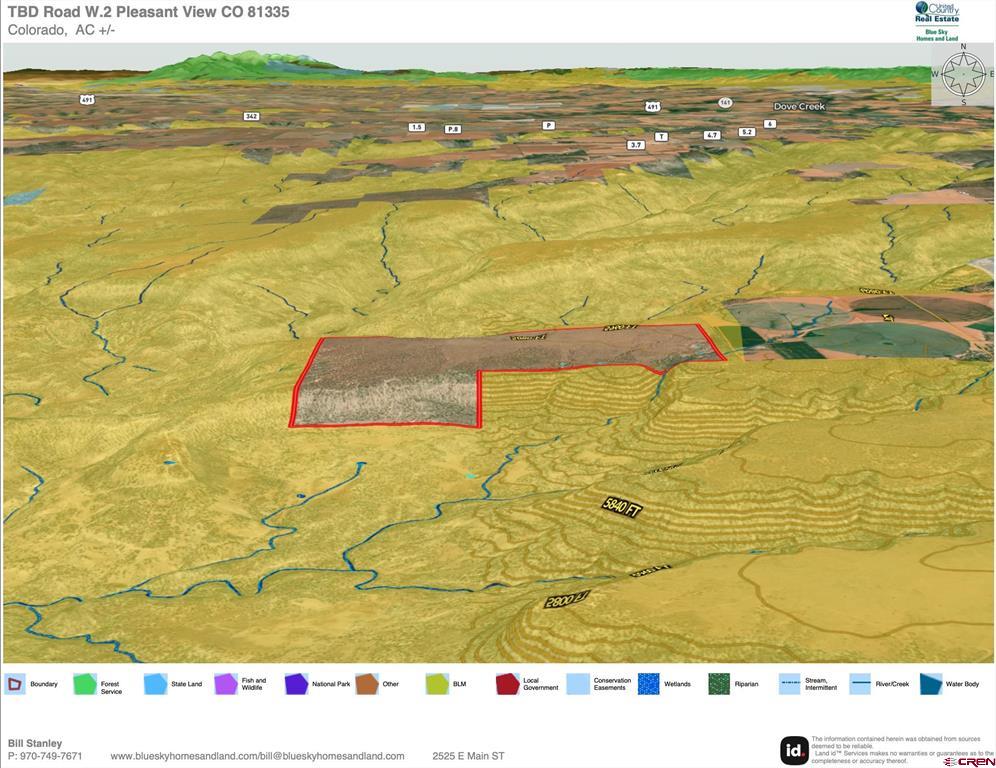This screenshot has height=768, width=996.
Task: Click the Riparian legend pattern icon
Action: click(x=719, y=684)
